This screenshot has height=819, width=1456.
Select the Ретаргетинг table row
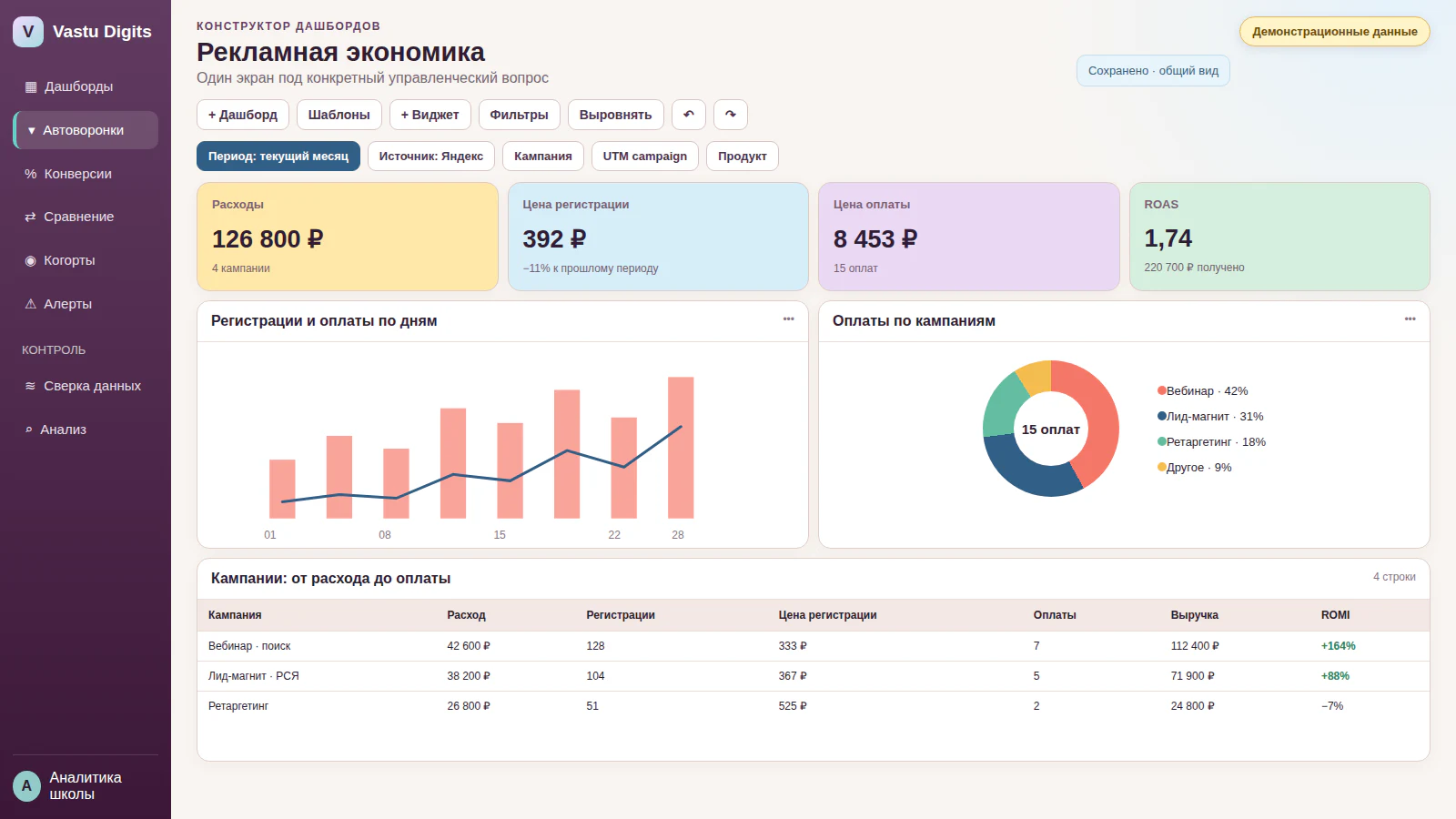coord(814,706)
